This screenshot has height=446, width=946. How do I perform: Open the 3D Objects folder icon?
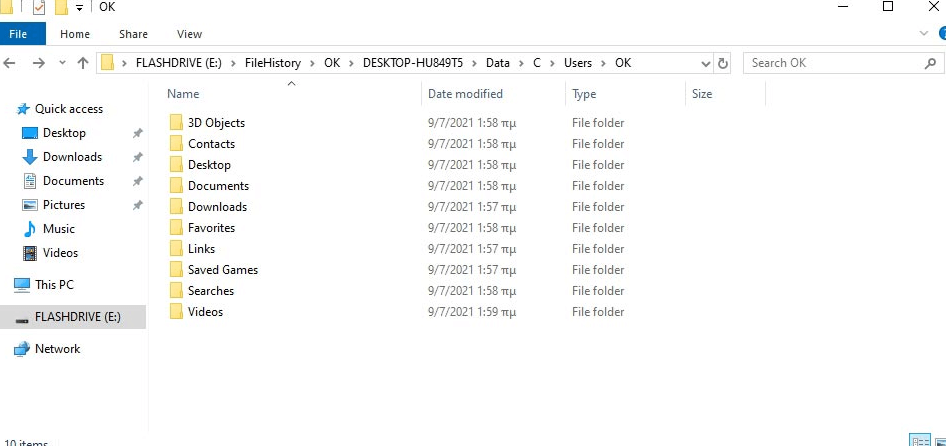point(176,123)
